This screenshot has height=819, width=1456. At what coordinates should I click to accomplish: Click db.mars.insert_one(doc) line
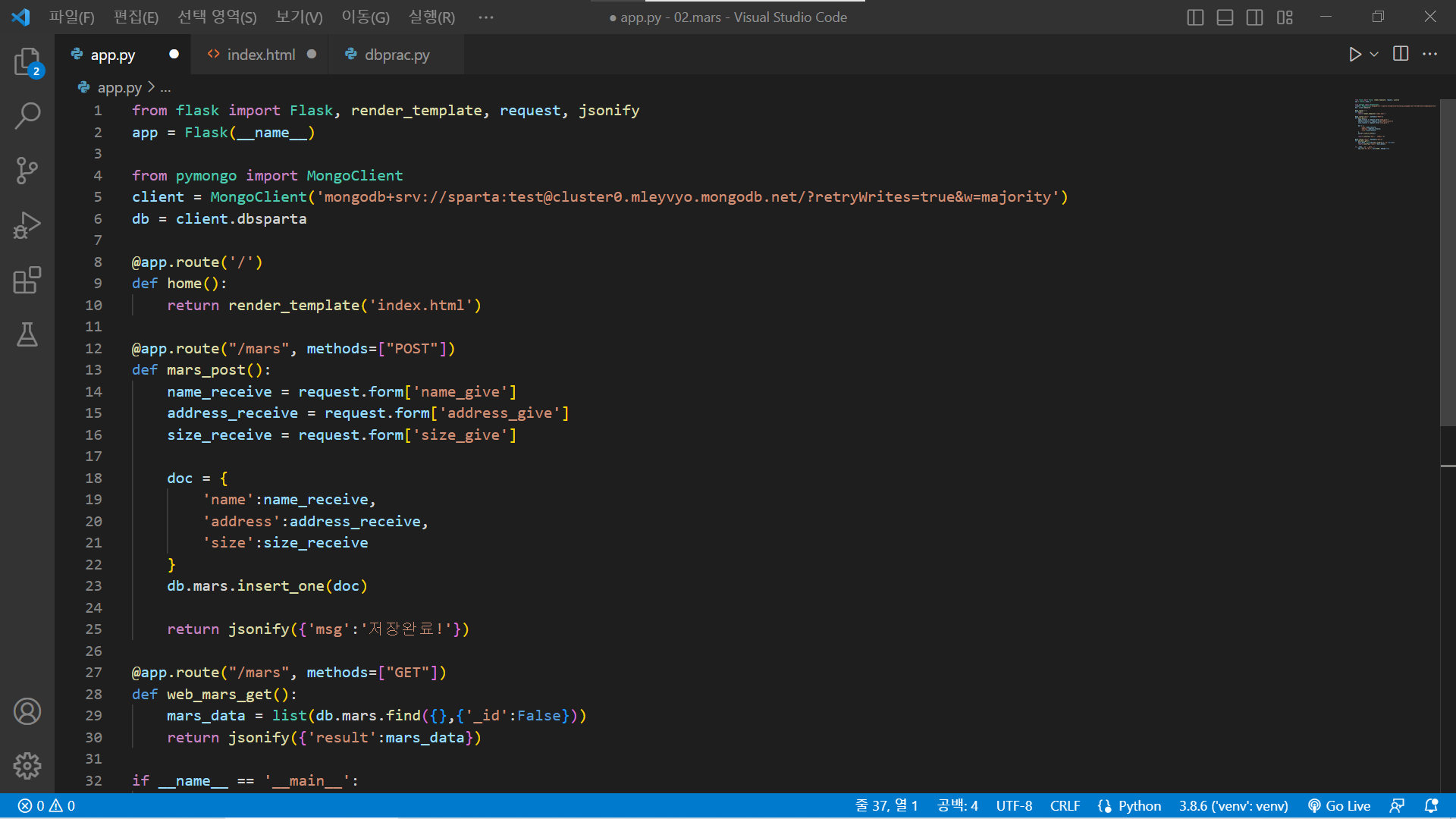tap(267, 586)
